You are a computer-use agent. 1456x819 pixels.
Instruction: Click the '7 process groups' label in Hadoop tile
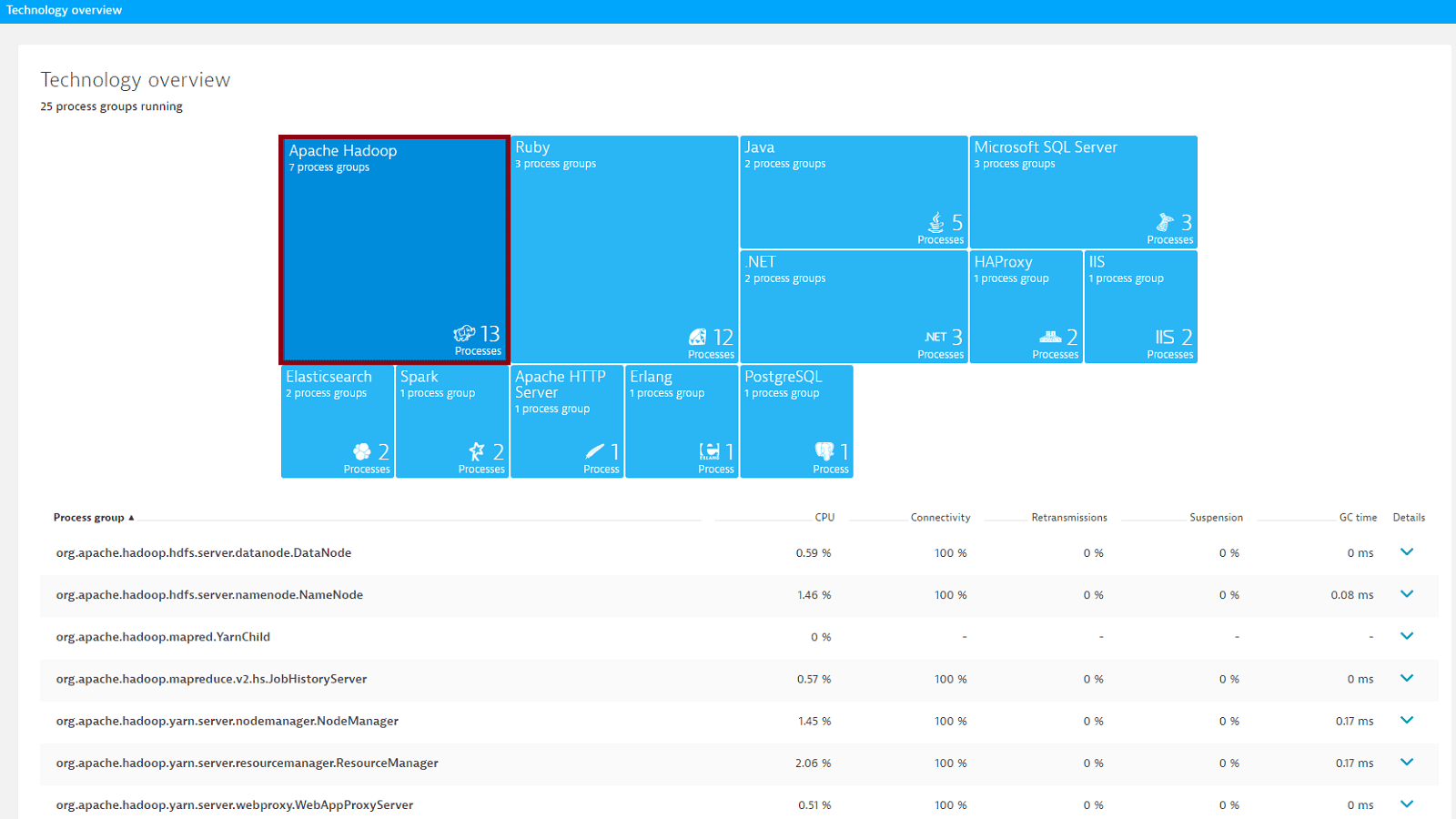pos(329,167)
